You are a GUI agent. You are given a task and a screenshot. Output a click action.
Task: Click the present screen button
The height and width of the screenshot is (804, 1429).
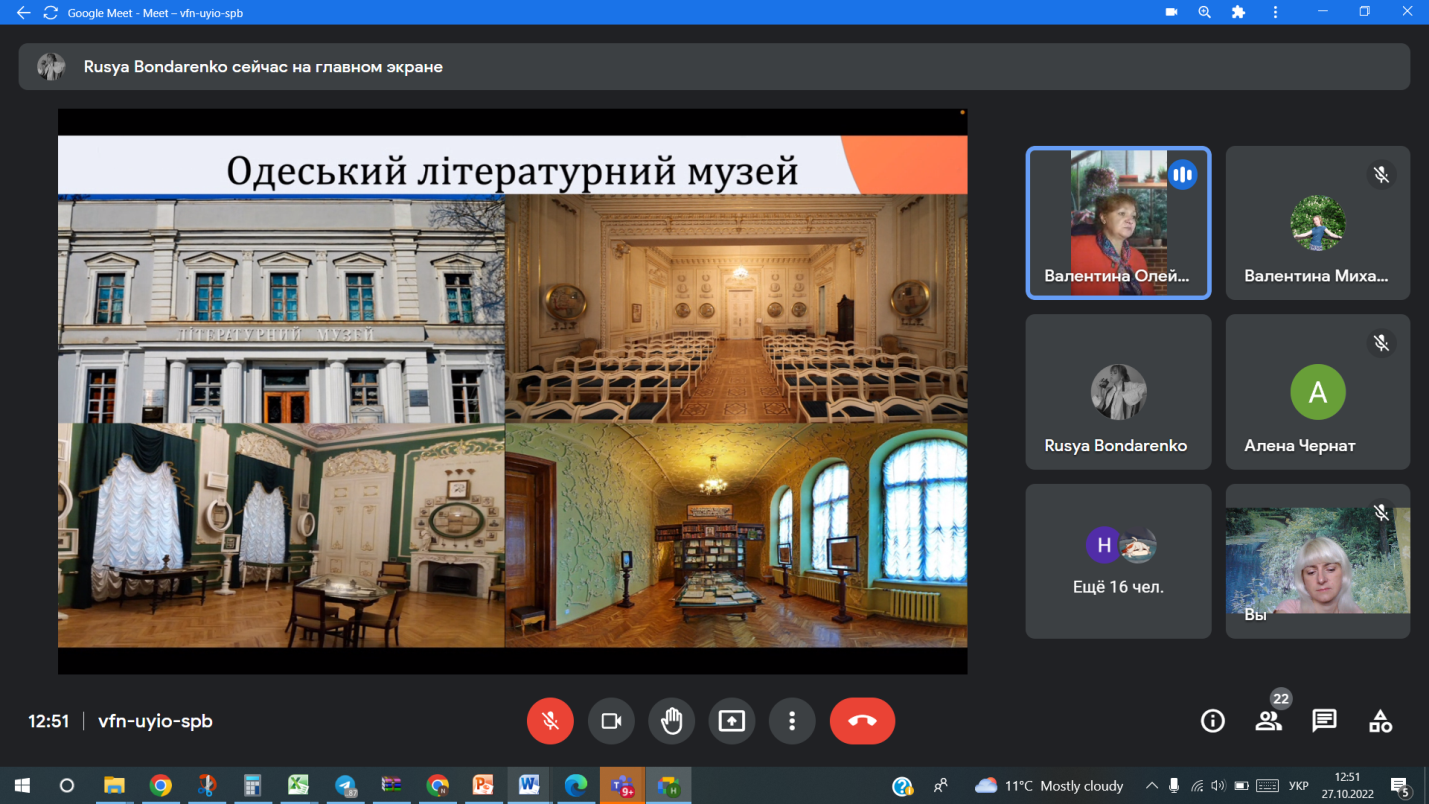tap(732, 721)
